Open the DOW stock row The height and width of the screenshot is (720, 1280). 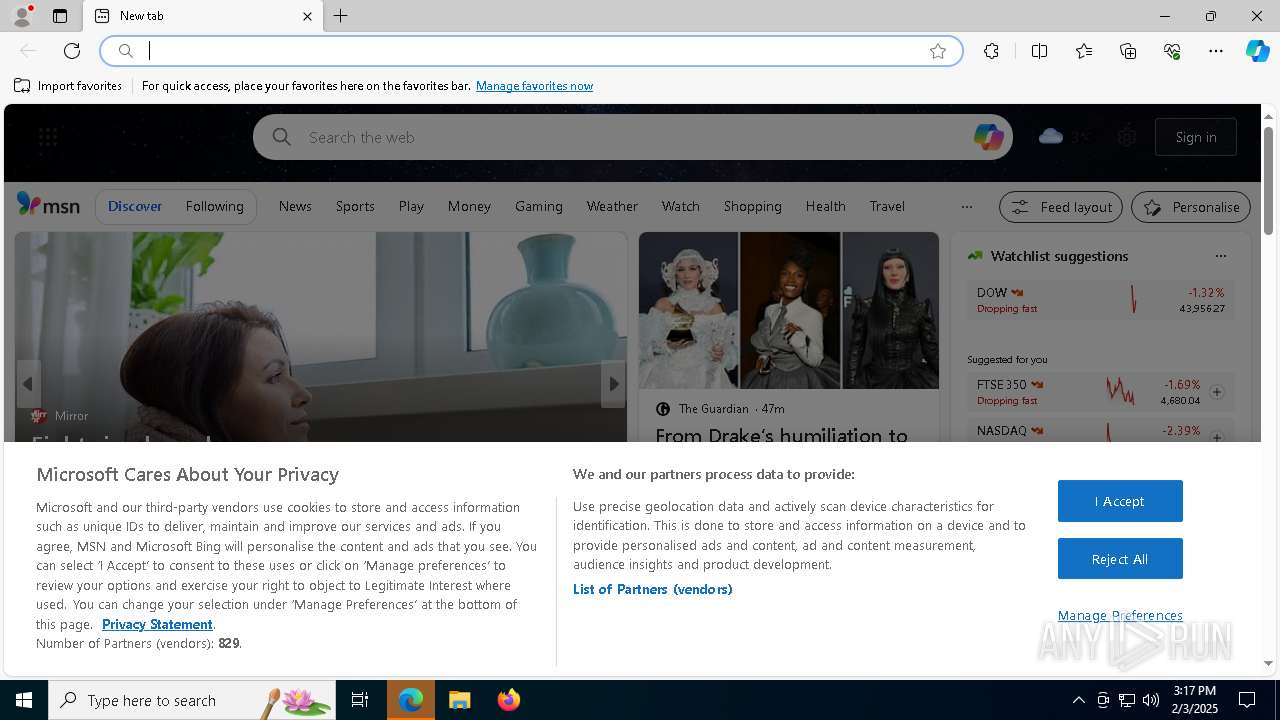[x=1101, y=300]
